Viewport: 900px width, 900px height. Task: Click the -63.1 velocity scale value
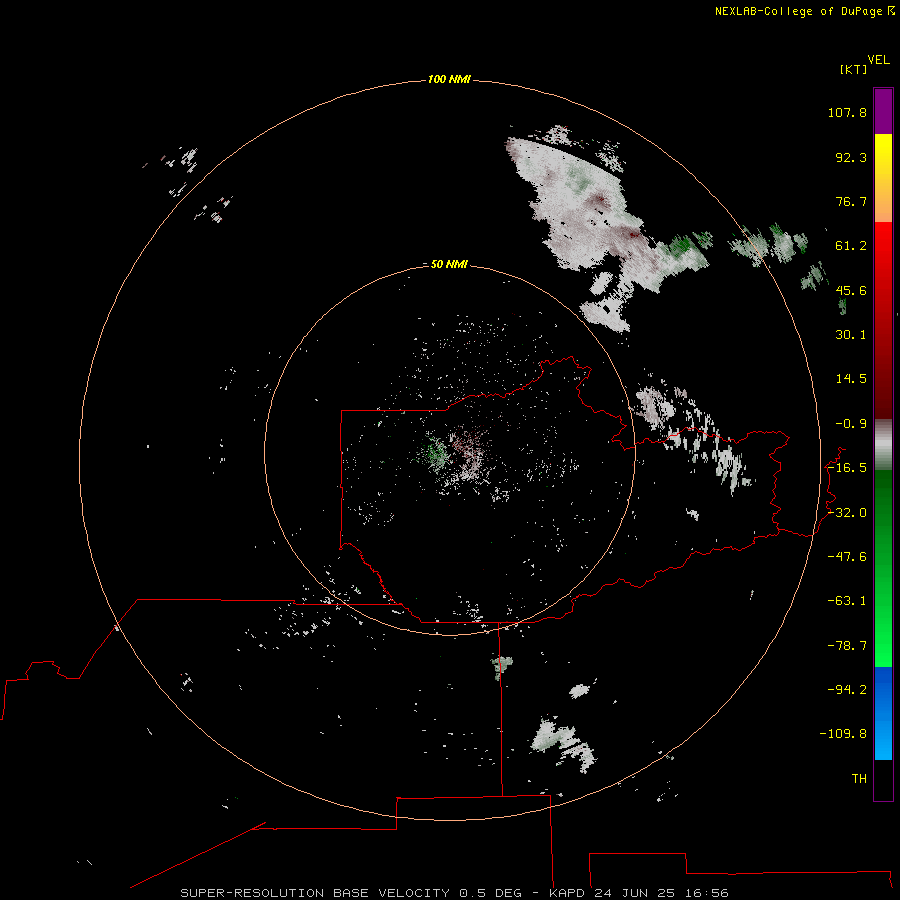[847, 601]
